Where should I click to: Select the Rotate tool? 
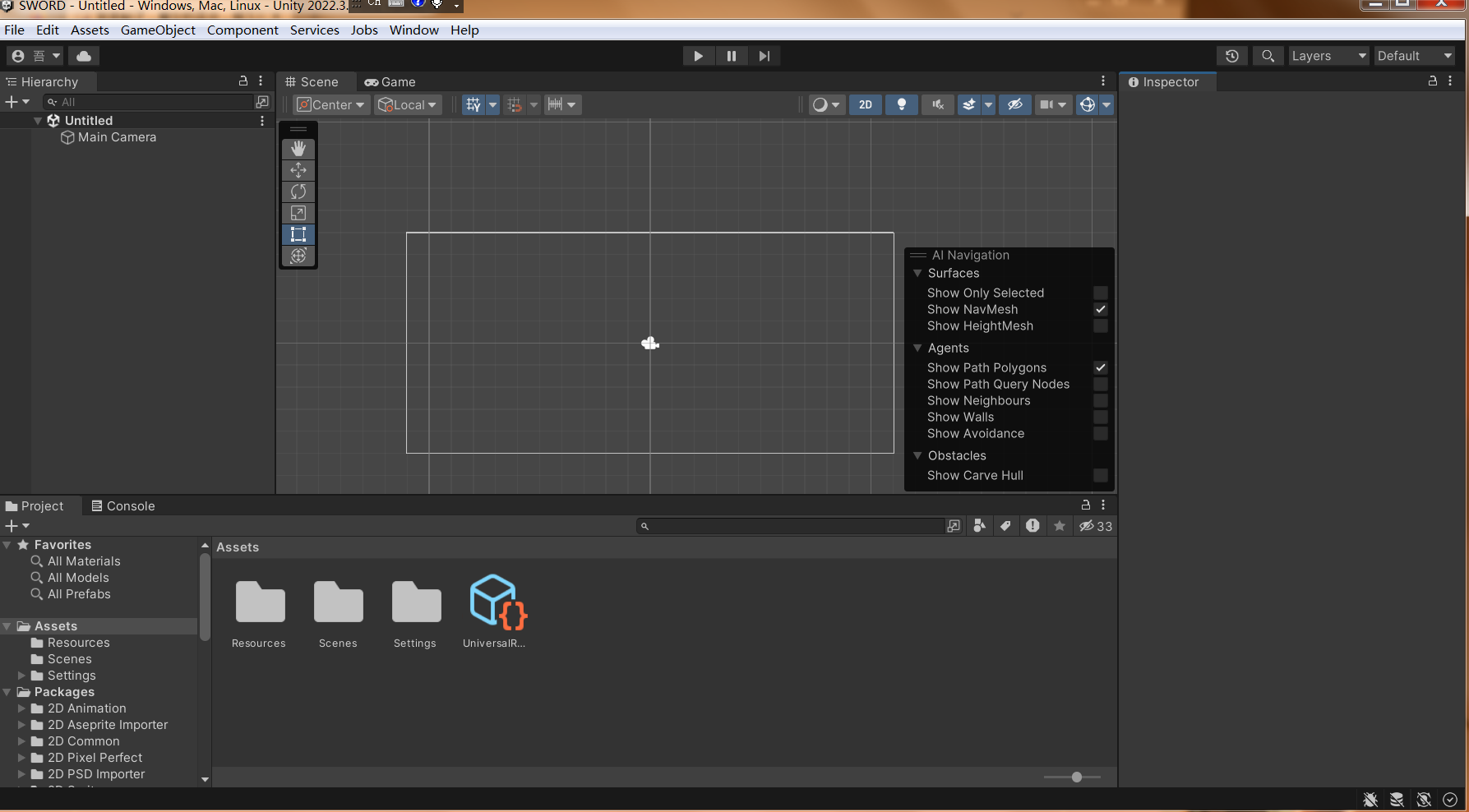(x=298, y=191)
